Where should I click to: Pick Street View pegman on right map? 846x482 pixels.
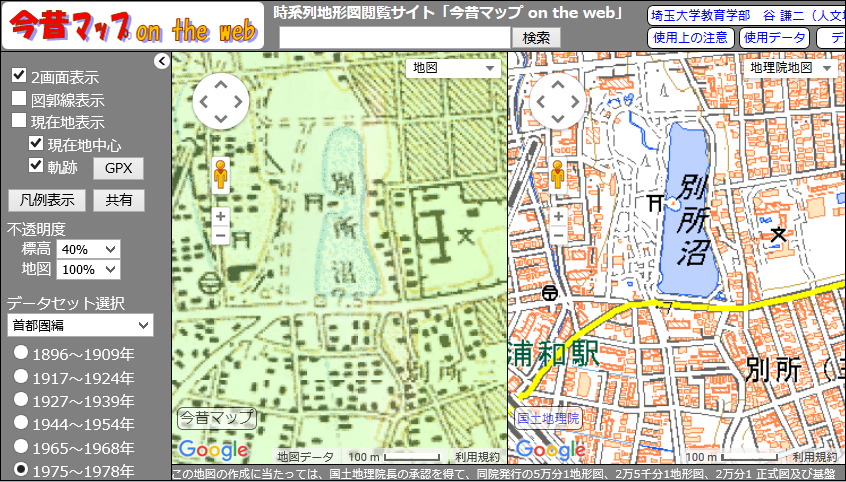pos(558,176)
